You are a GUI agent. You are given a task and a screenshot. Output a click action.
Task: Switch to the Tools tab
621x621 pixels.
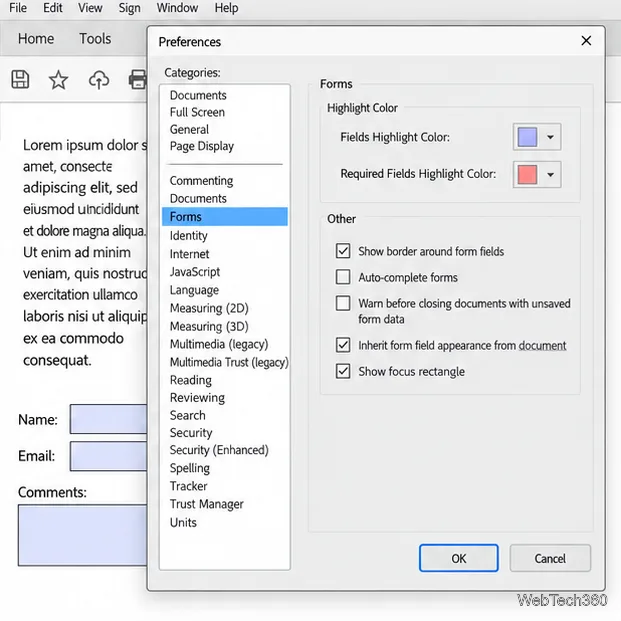click(95, 38)
